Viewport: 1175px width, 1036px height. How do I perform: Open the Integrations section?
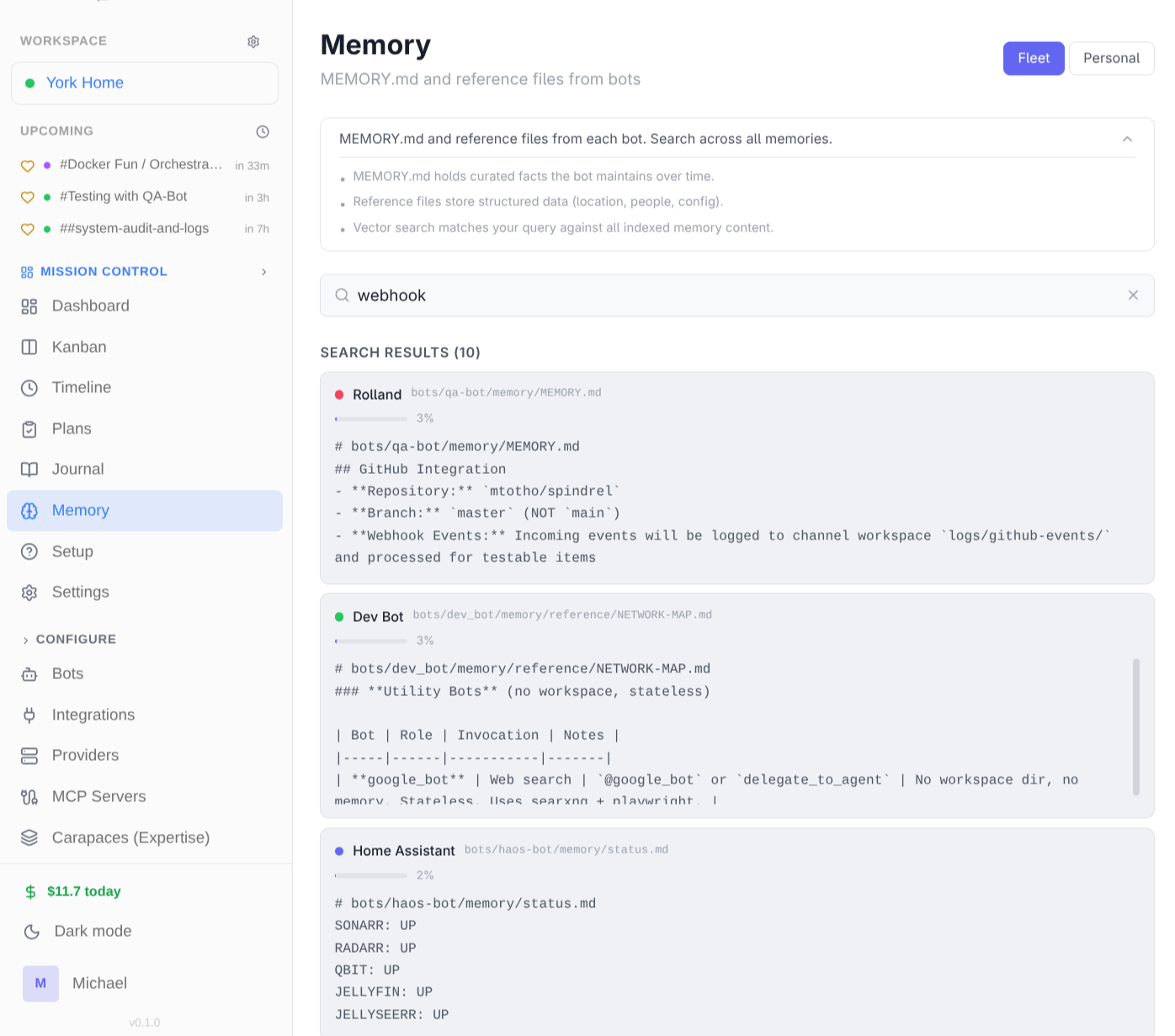pos(93,715)
